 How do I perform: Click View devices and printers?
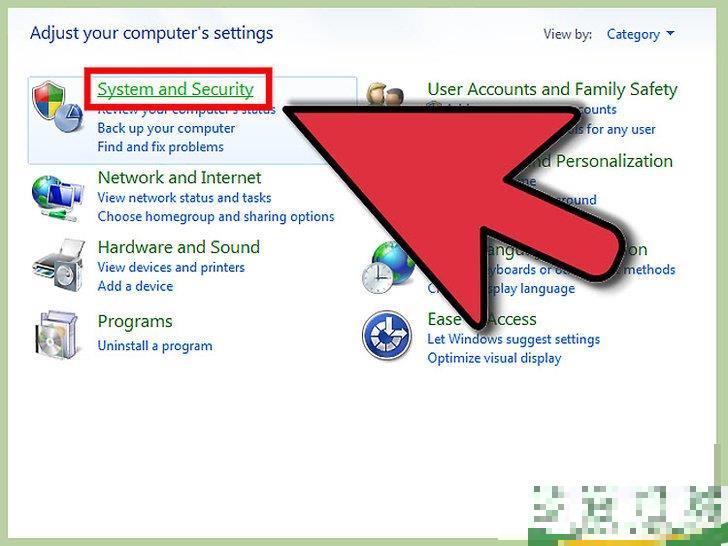click(x=171, y=267)
